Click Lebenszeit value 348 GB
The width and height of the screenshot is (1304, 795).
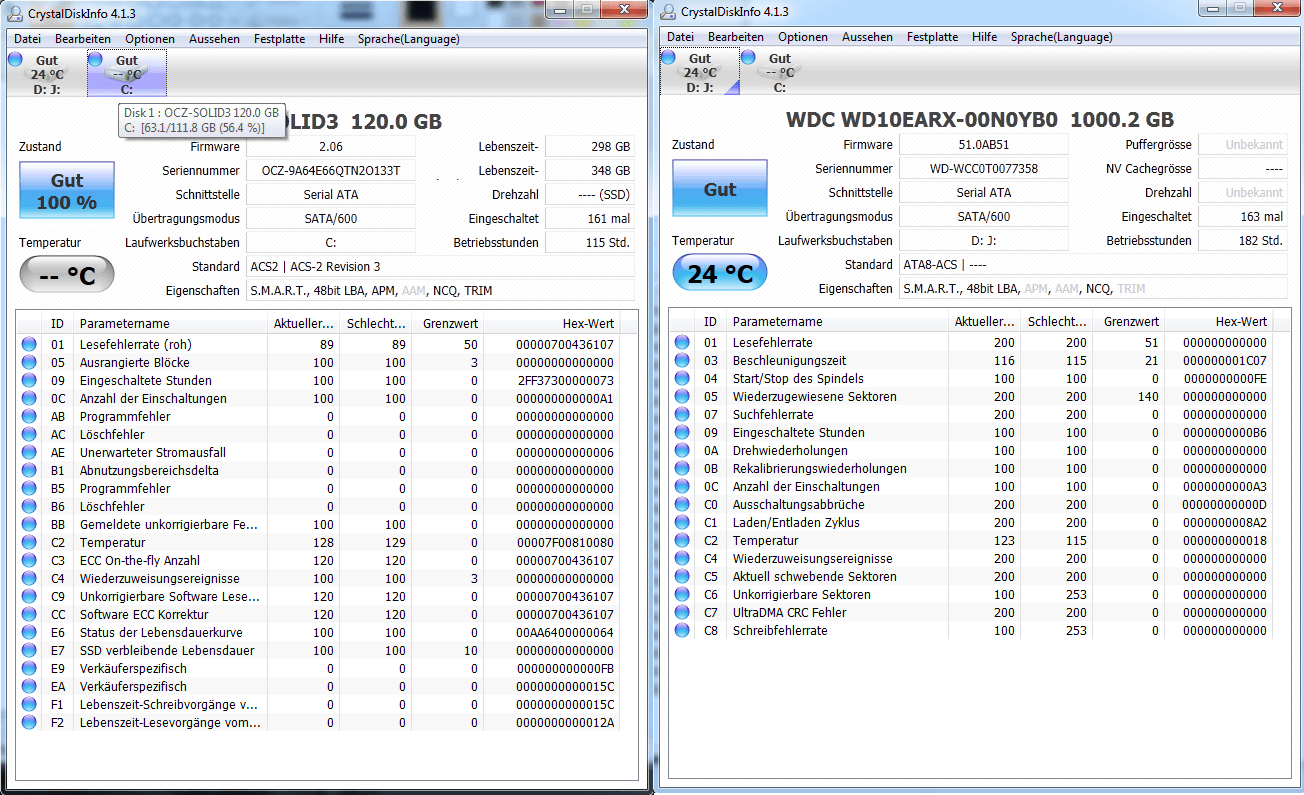tap(590, 171)
